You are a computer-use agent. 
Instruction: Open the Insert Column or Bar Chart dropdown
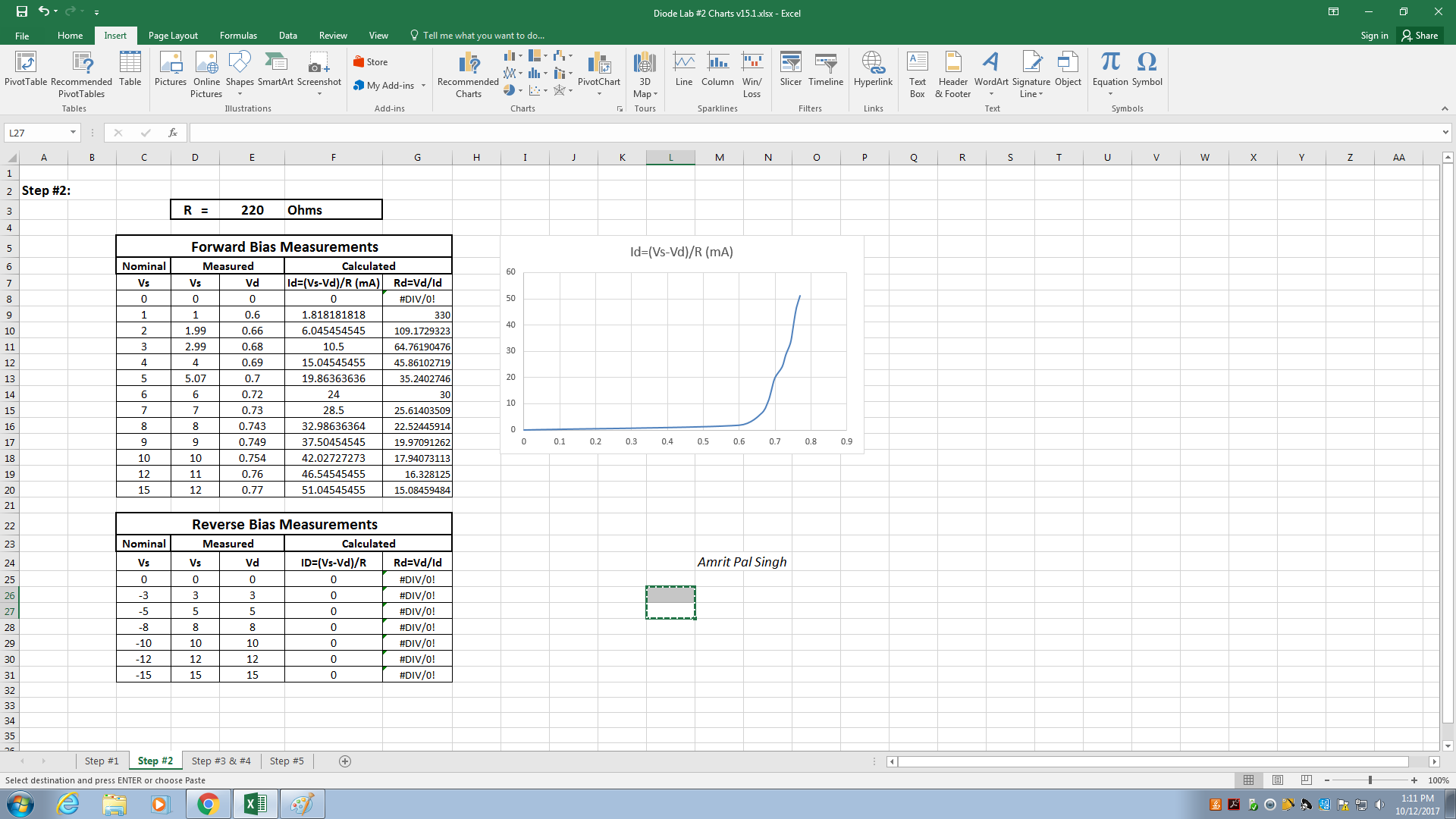coord(520,56)
